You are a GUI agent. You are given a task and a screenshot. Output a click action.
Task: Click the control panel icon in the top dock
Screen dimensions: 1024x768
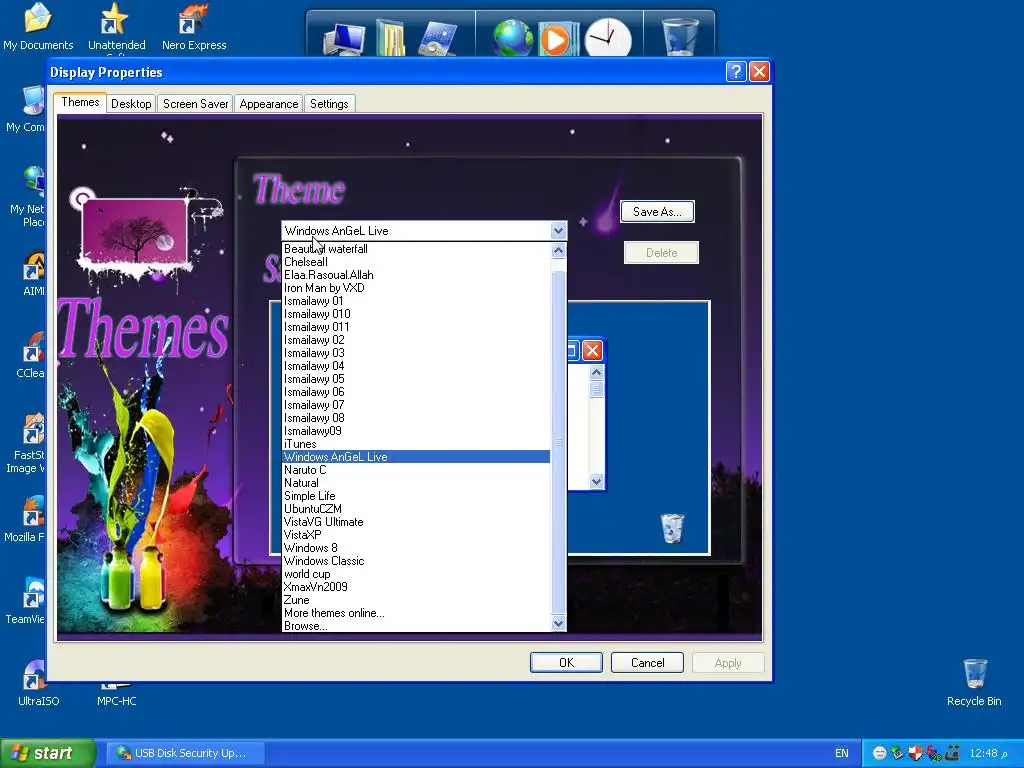[438, 39]
